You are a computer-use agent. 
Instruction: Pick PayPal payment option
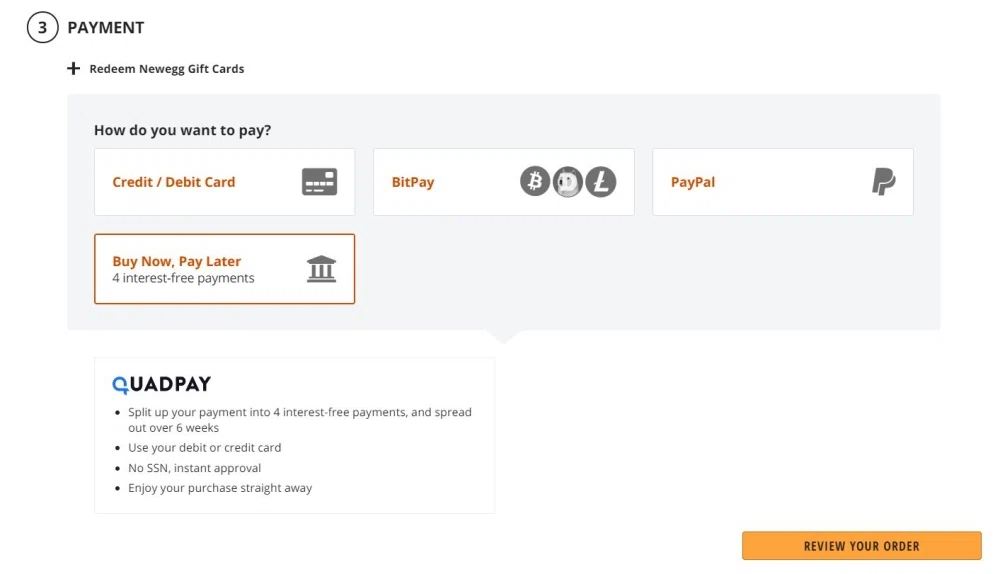point(693,182)
